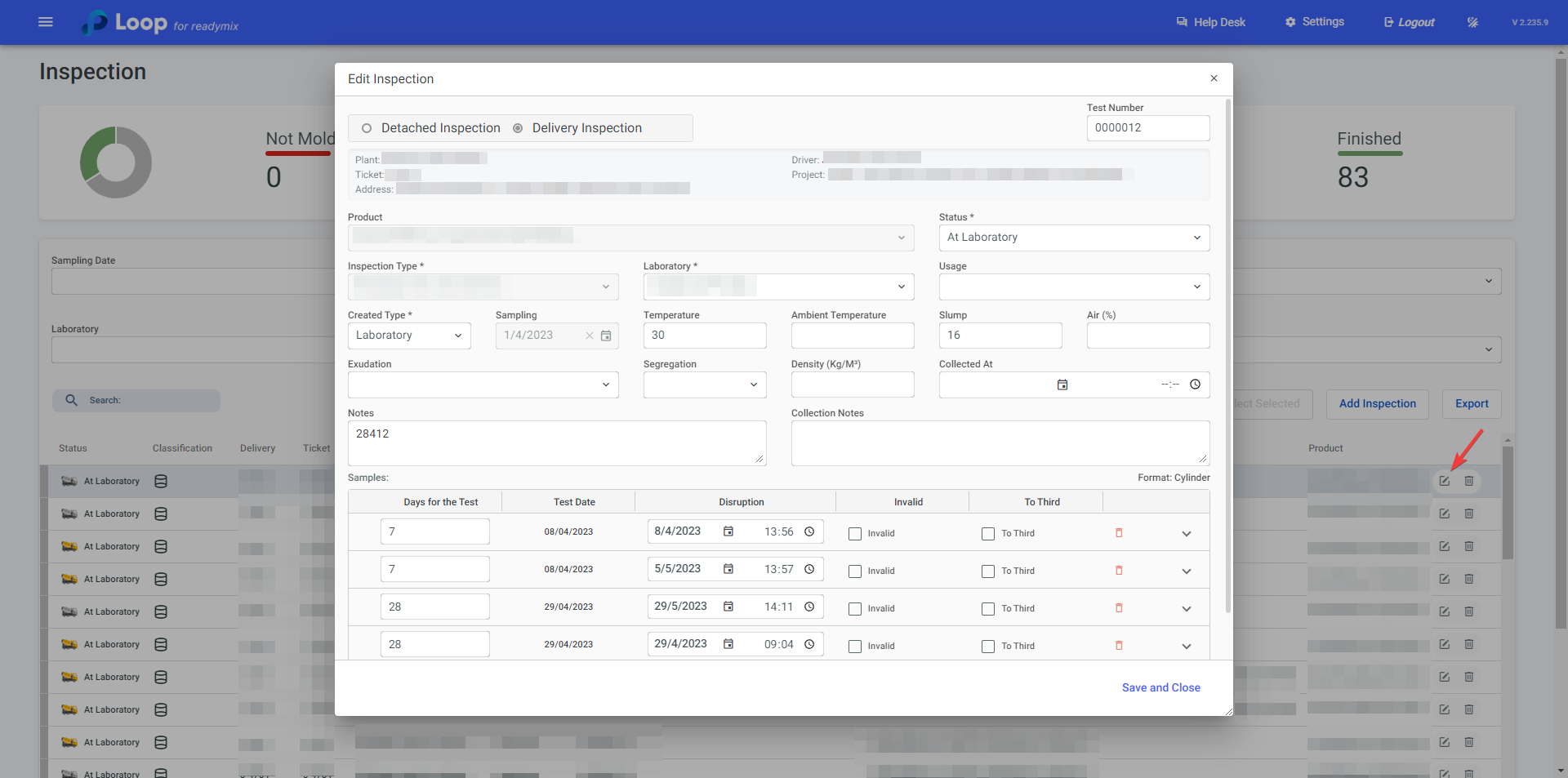The height and width of the screenshot is (778, 1568).
Task: Click into the Slump input field
Action: click(x=1000, y=336)
